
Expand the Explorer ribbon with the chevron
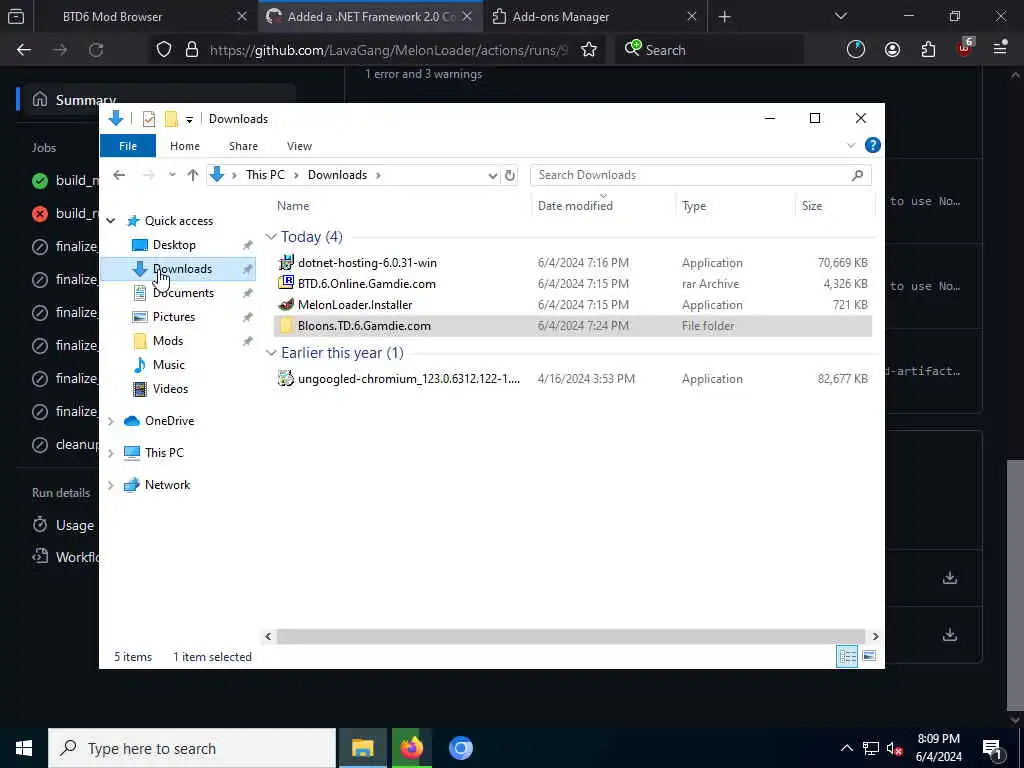tap(851, 145)
